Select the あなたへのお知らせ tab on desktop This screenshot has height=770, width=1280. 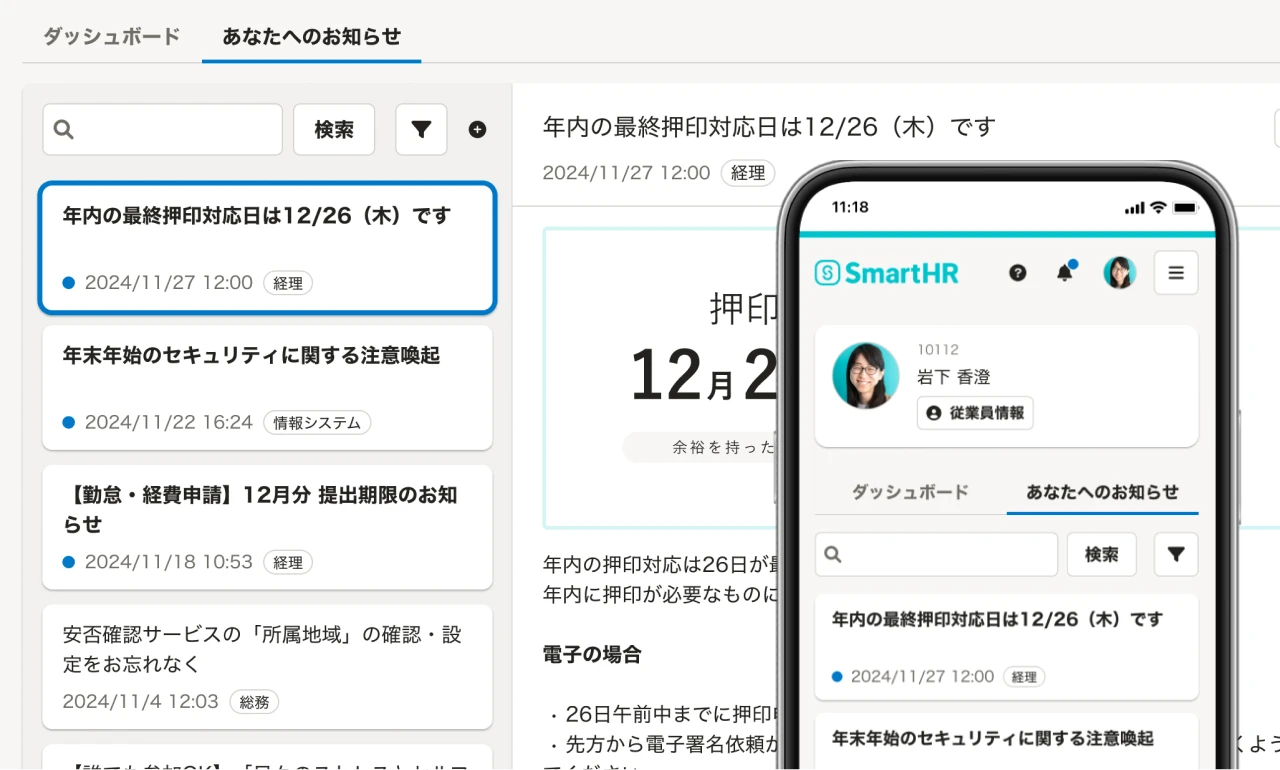tap(311, 36)
